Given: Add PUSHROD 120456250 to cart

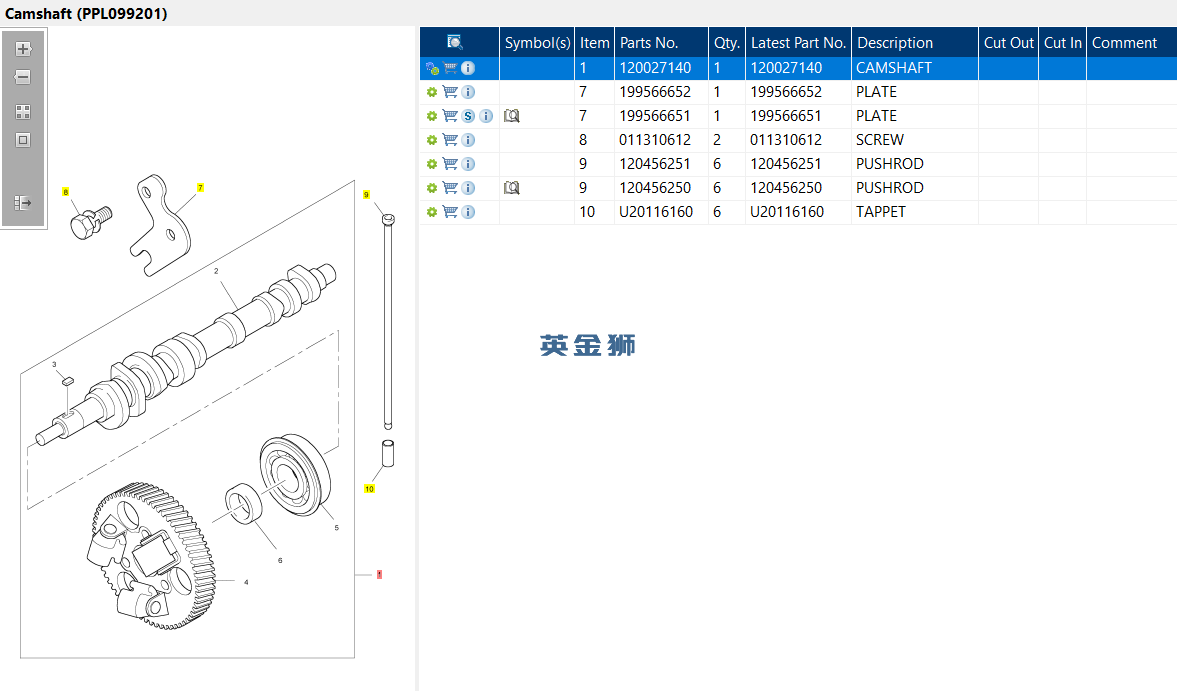Looking at the screenshot, I should coord(450,188).
